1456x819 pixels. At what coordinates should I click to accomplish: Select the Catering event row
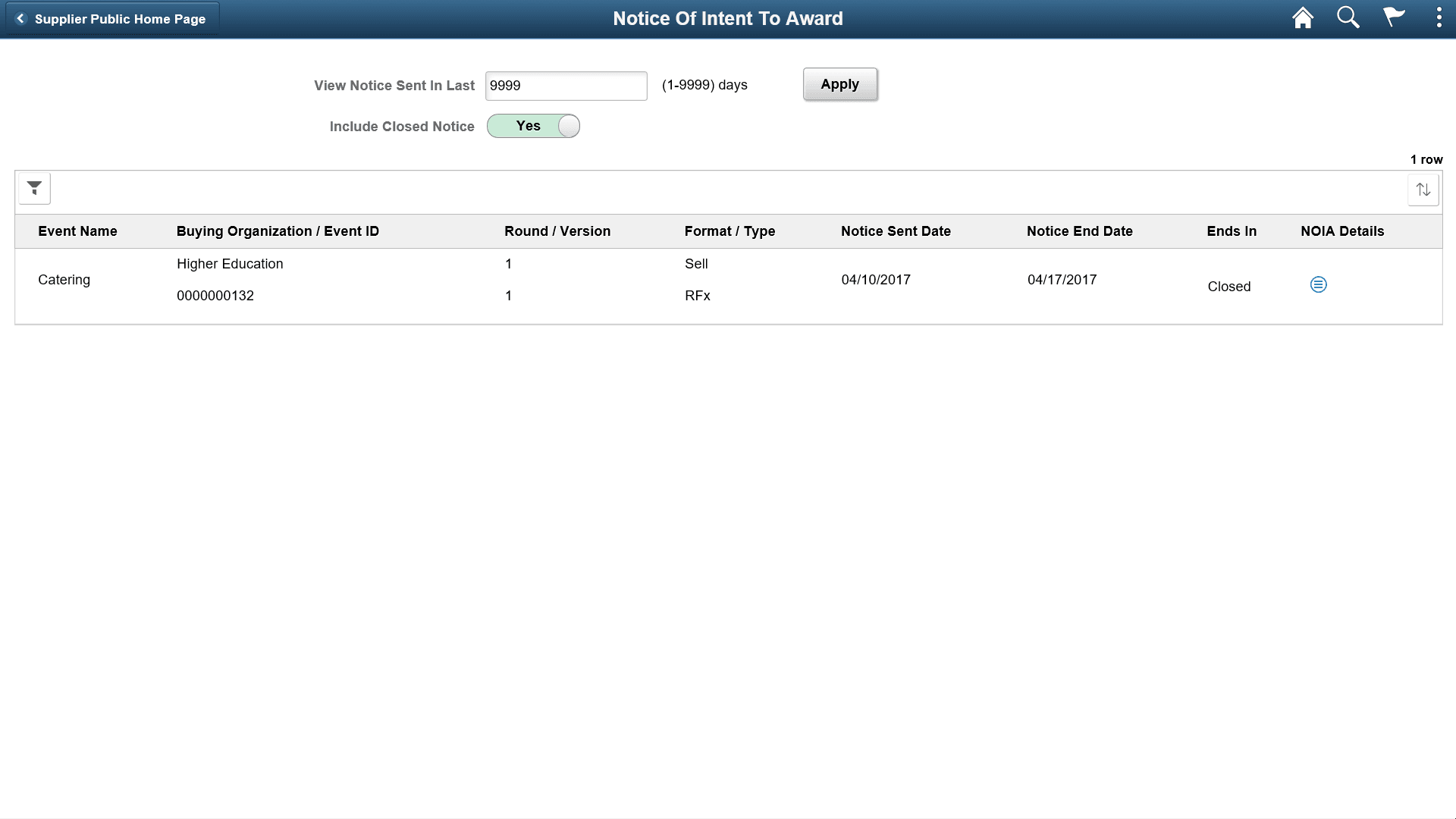pos(64,280)
